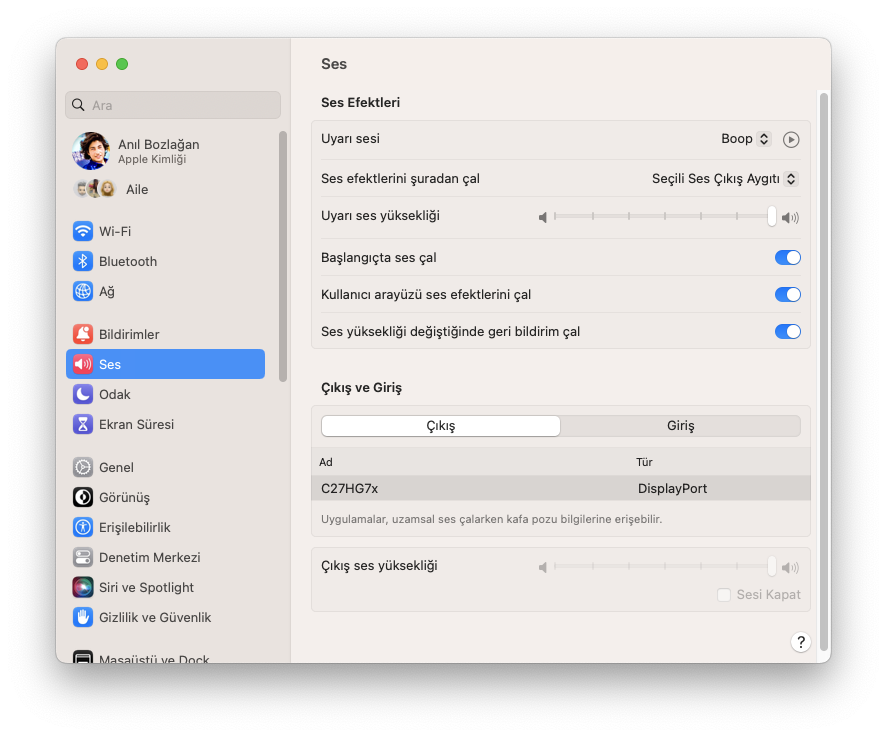887x737 pixels.
Task: Select Siri ve Spotlight icon
Action: click(83, 587)
